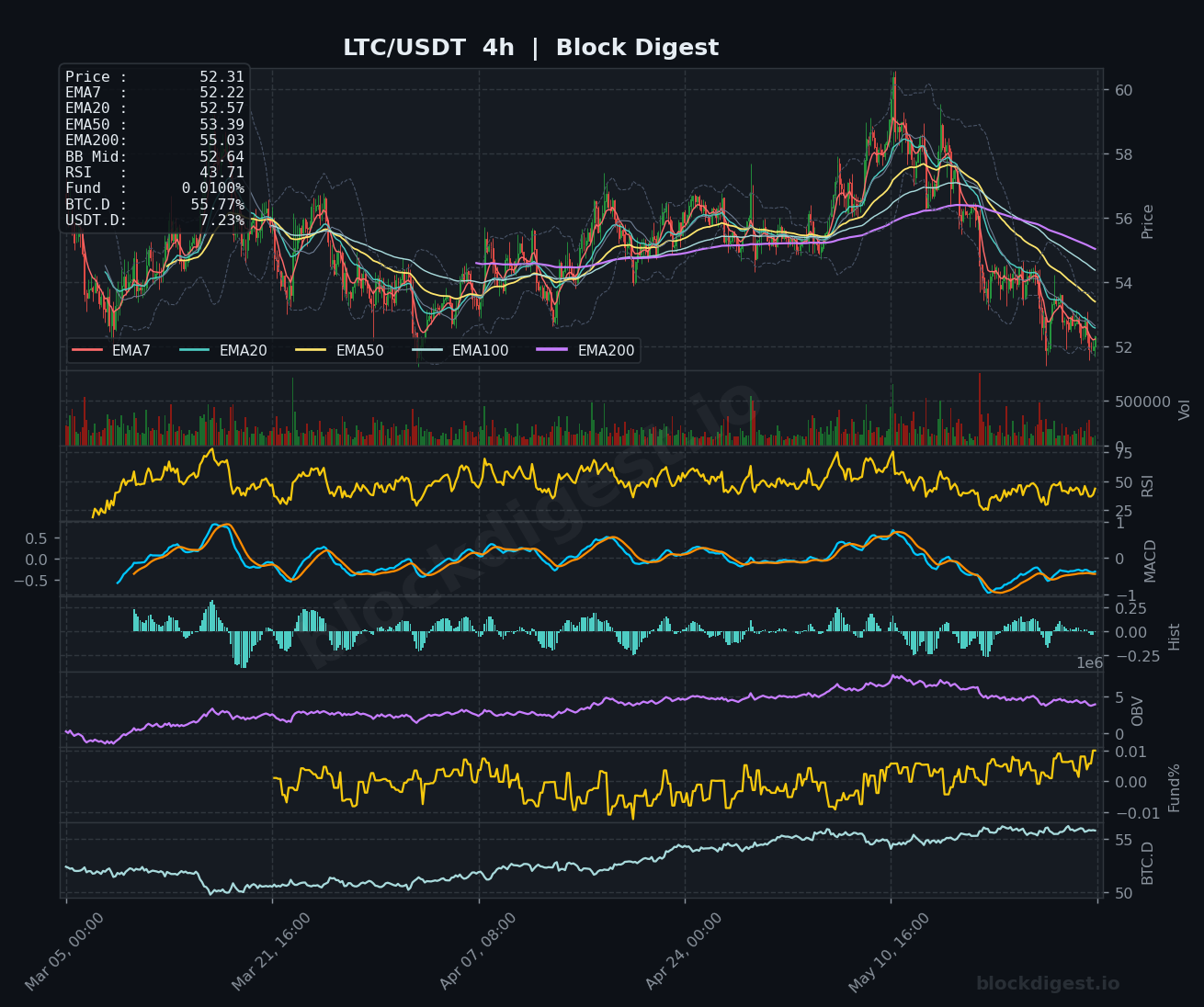Select the EMA20 legend entry
Screen dimensions: 1204x1007
pyautogui.click(x=223, y=351)
